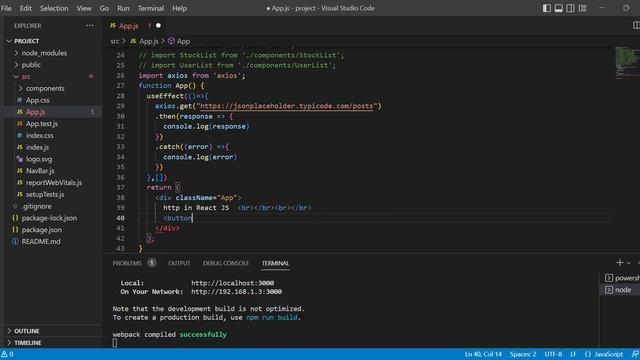Image resolution: width=640 pixels, height=360 pixels.
Task: Open Help menu
Action: click(179, 8)
